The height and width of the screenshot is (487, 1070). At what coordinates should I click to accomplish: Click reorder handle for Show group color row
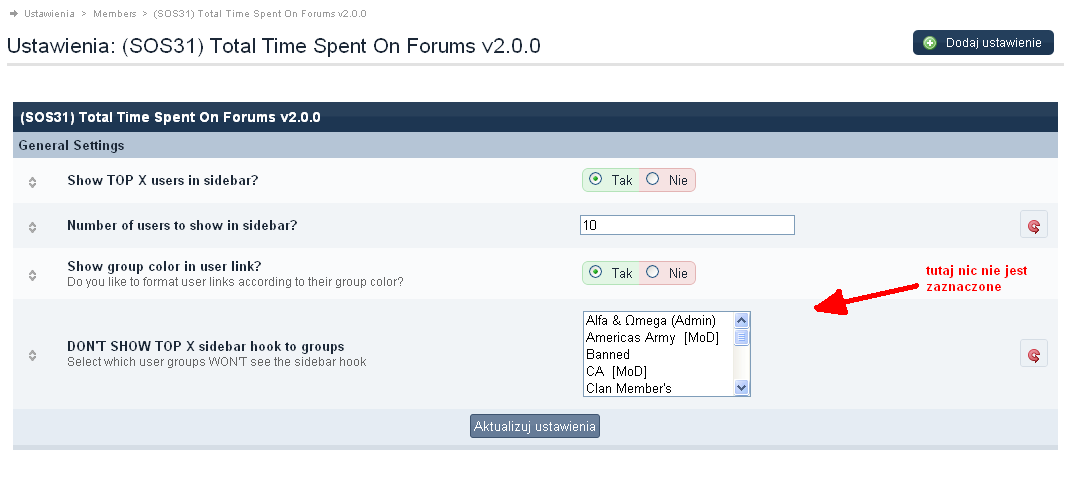pyautogui.click(x=32, y=274)
